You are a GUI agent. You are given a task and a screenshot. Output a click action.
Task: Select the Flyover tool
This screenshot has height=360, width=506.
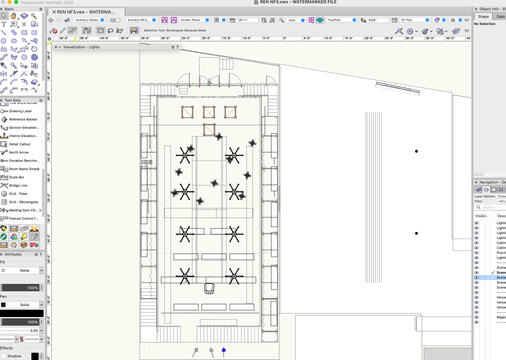point(24,16)
